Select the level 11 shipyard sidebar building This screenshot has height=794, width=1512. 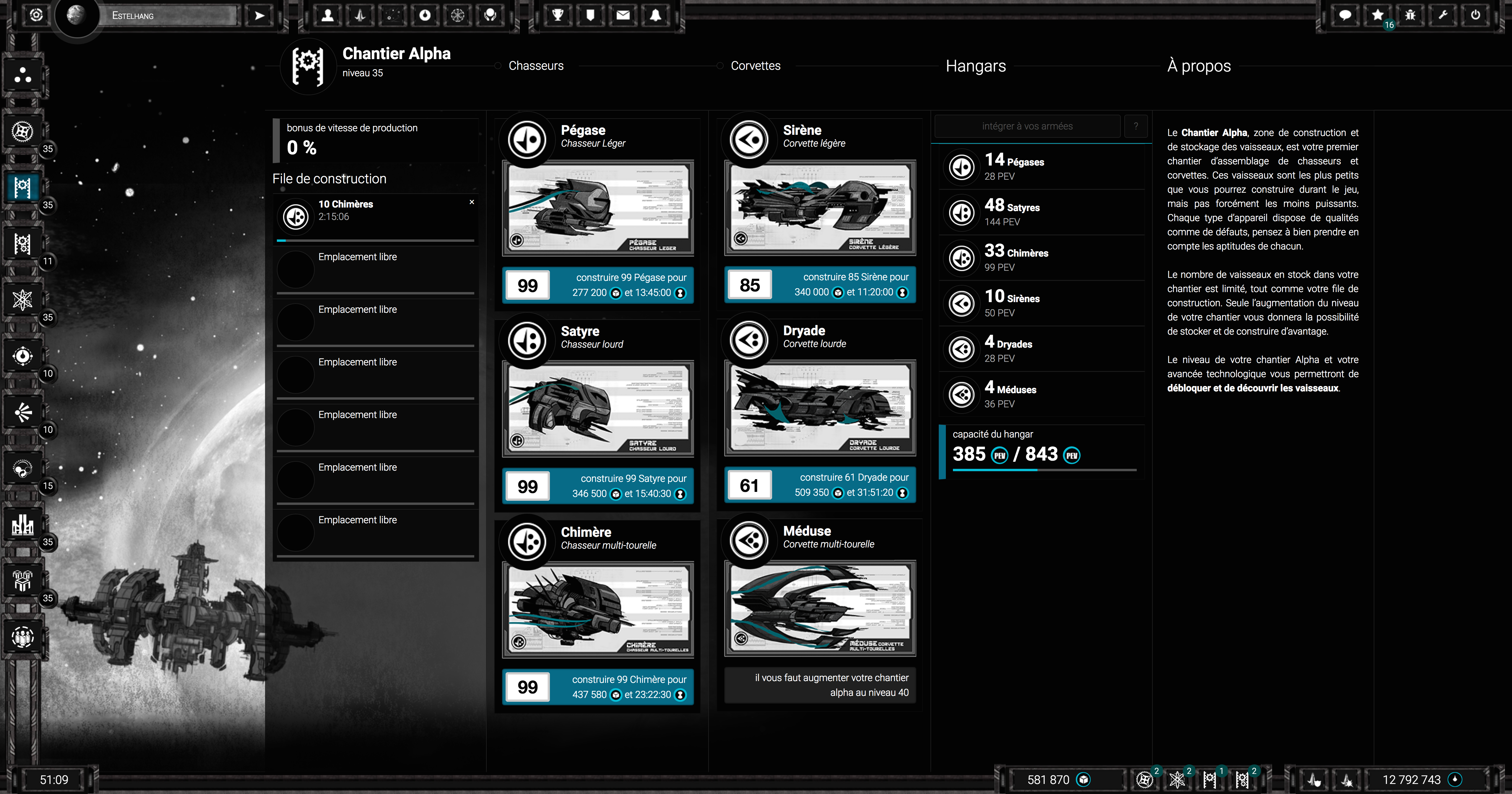(23, 244)
